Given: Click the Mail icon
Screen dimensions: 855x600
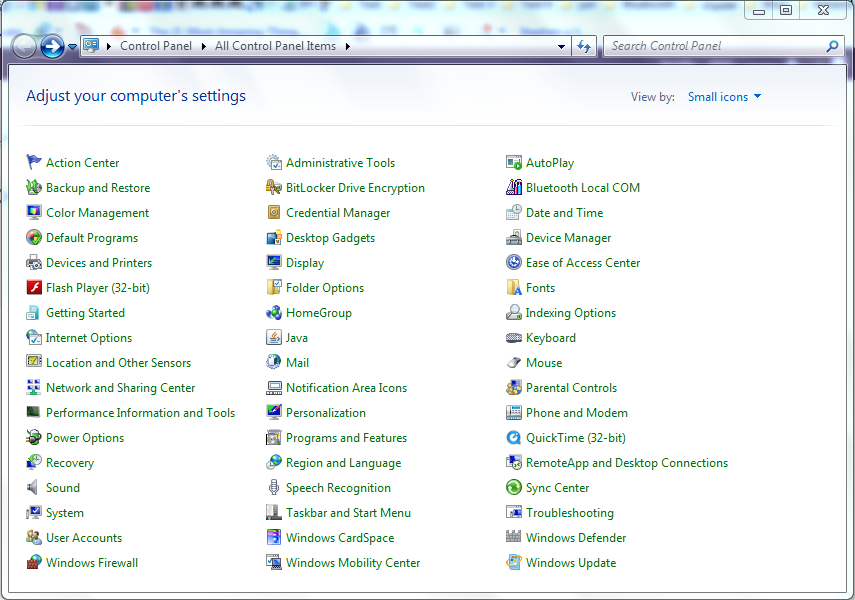Looking at the screenshot, I should (274, 362).
